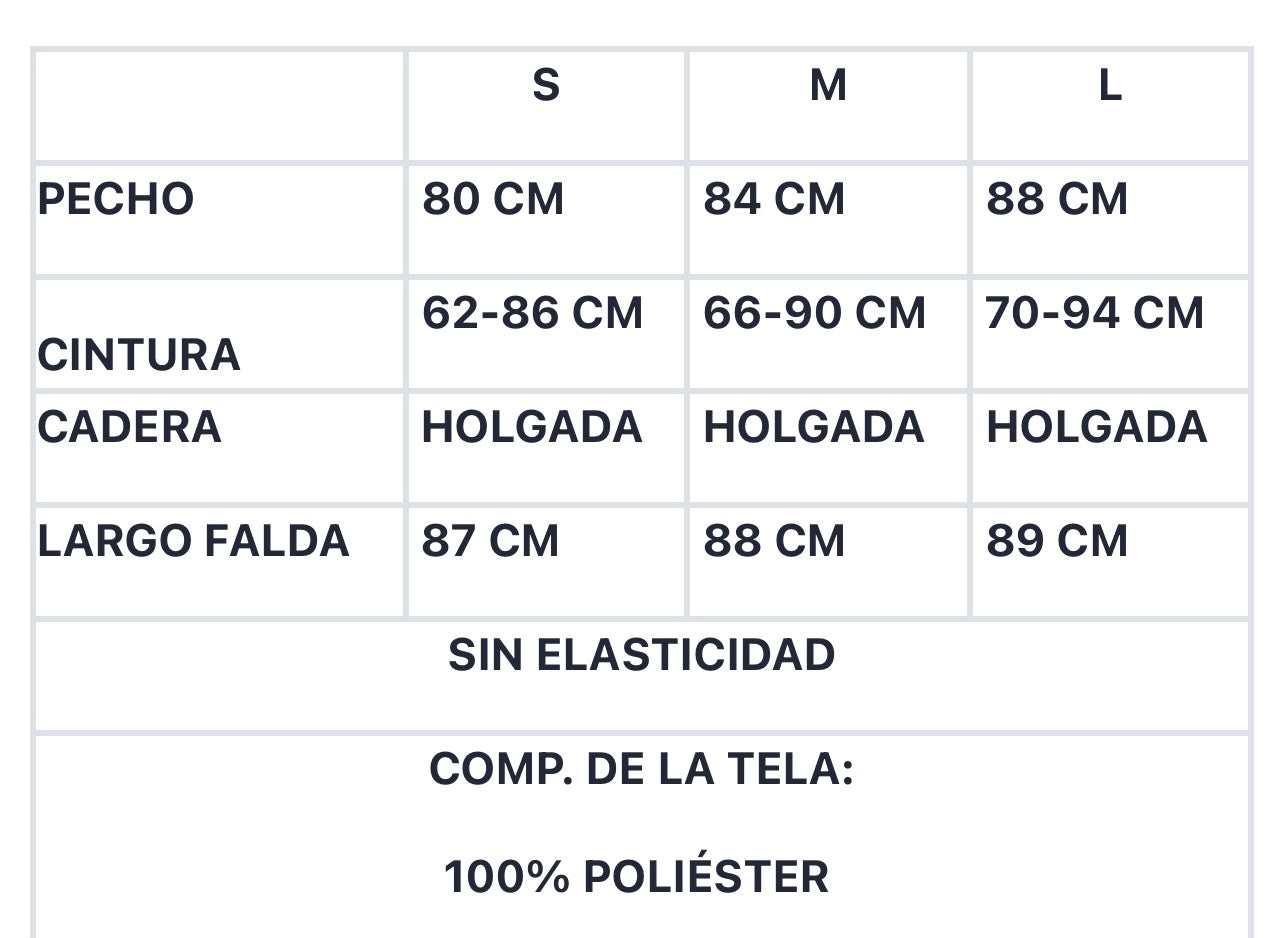Image resolution: width=1284 pixels, height=938 pixels.
Task: Click the M size column header
Action: point(828,86)
